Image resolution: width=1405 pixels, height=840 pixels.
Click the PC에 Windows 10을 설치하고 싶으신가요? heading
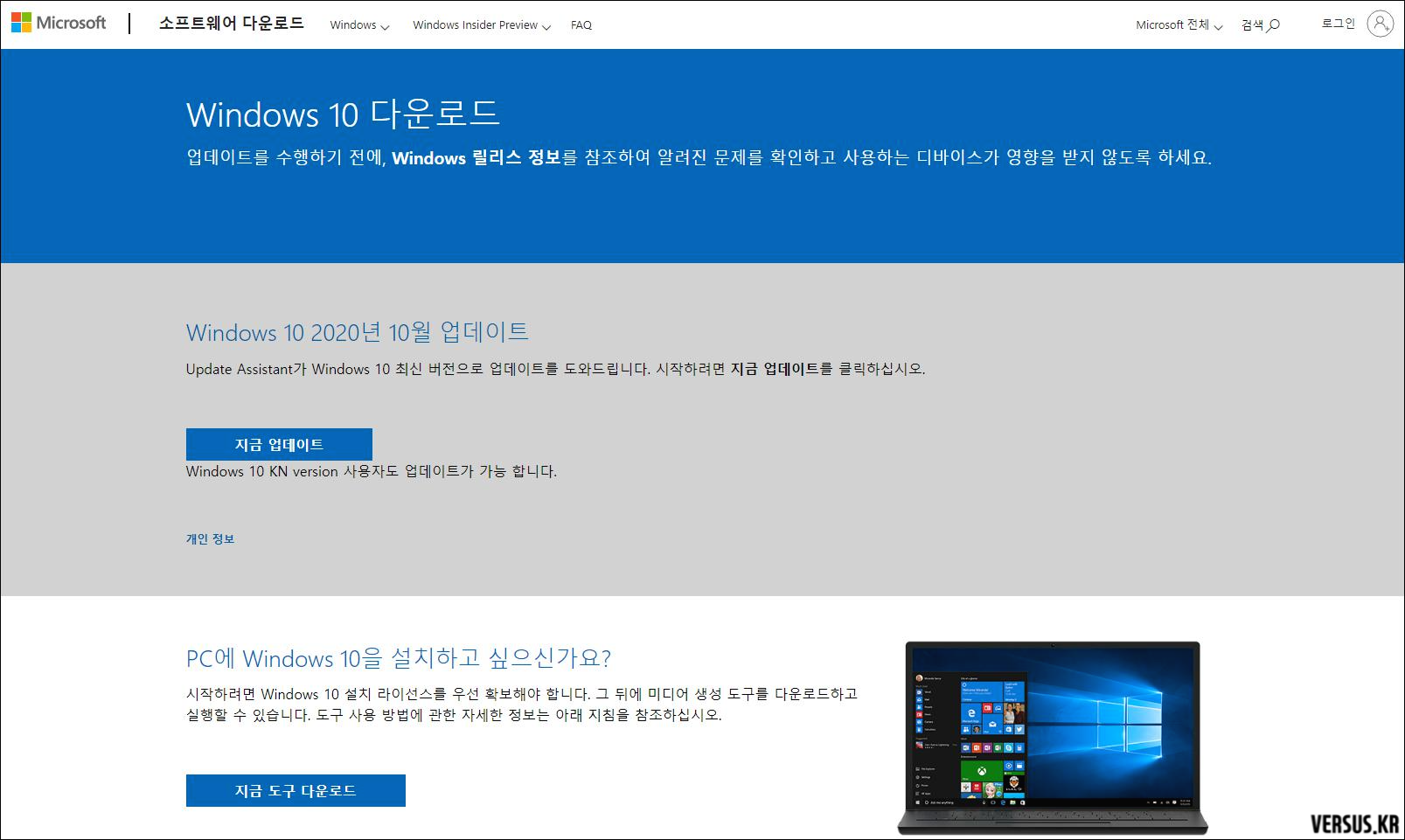(399, 657)
